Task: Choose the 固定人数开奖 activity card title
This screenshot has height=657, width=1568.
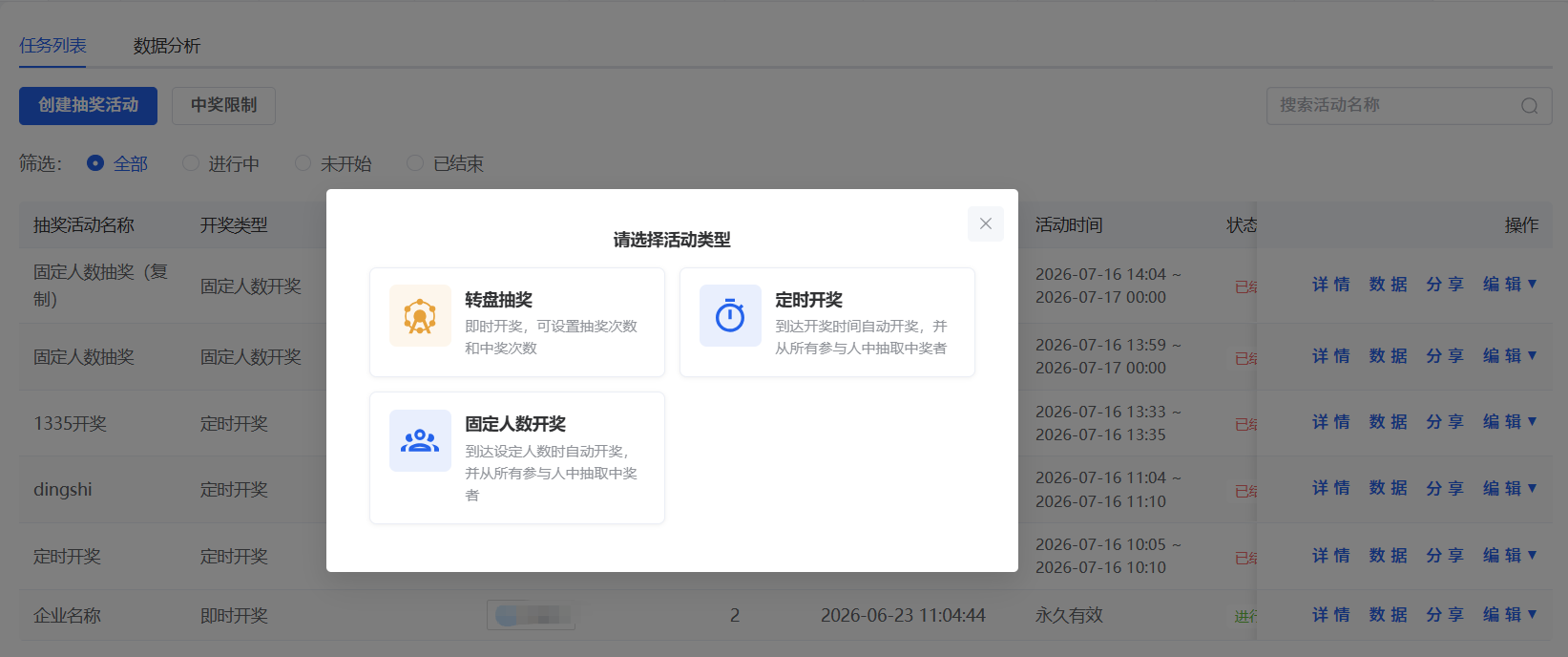Action: coord(515,424)
